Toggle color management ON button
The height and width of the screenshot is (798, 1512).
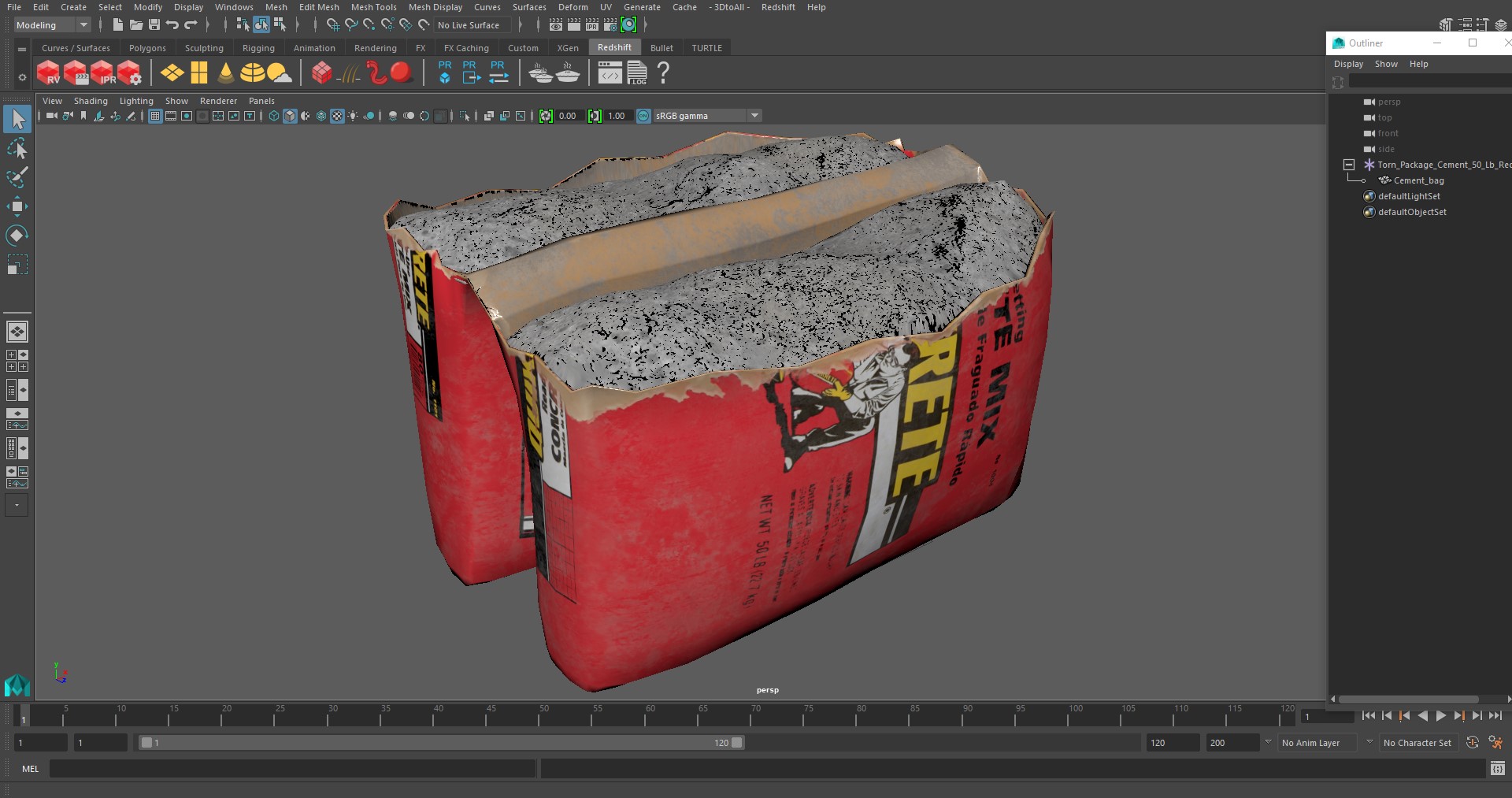click(643, 116)
